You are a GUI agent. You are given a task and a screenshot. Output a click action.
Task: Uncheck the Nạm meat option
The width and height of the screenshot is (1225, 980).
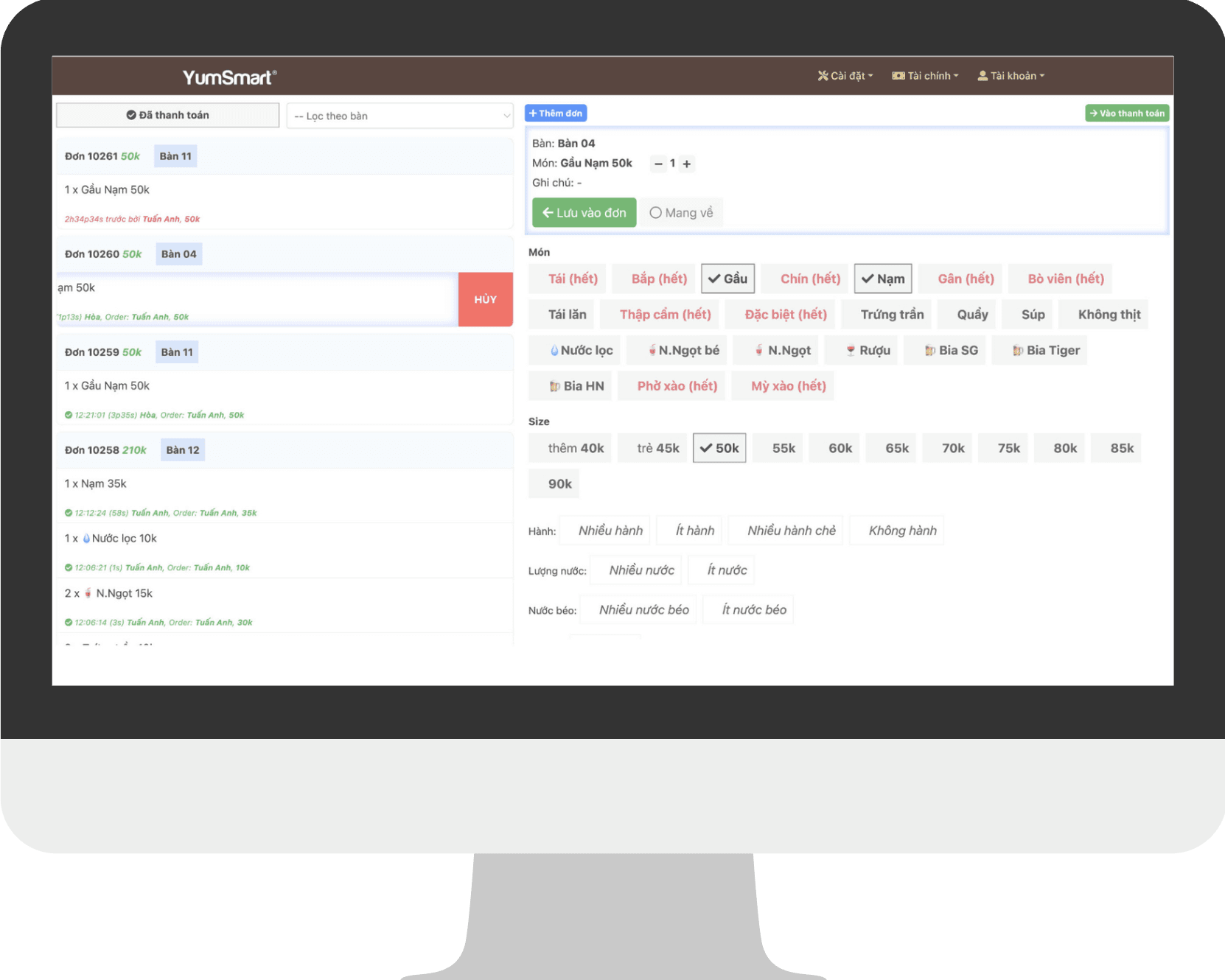tap(883, 279)
